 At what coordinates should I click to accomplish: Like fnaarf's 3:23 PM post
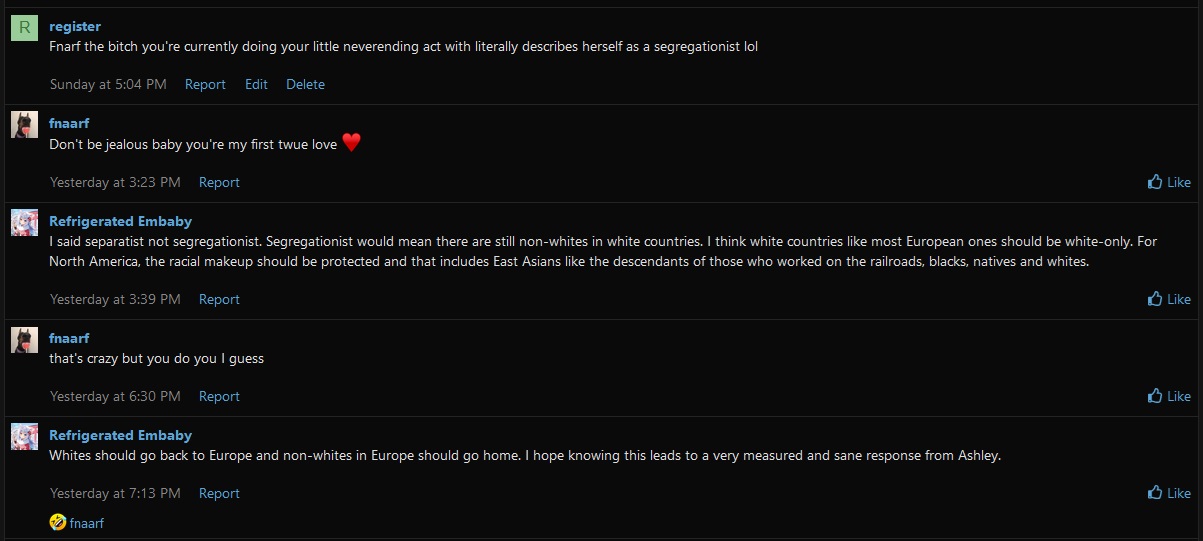[1169, 182]
